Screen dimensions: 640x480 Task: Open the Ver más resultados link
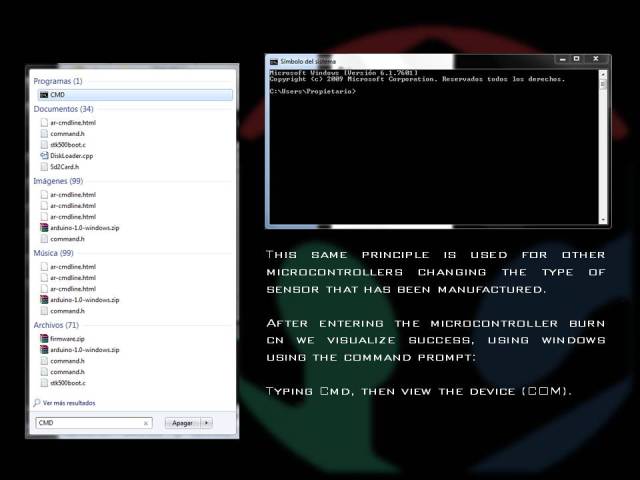coord(69,403)
